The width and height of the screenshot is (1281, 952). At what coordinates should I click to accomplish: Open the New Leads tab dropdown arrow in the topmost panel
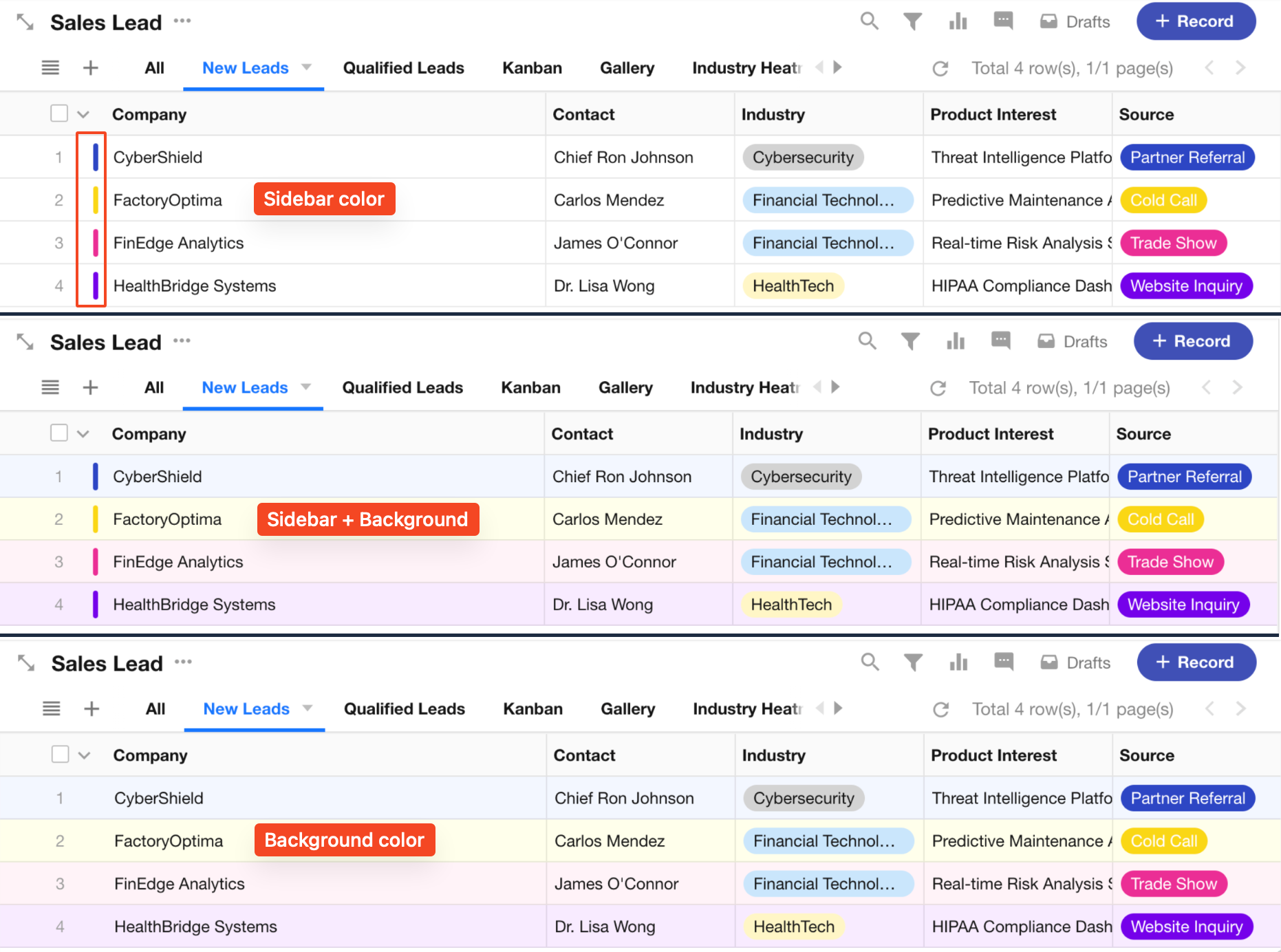tap(307, 67)
